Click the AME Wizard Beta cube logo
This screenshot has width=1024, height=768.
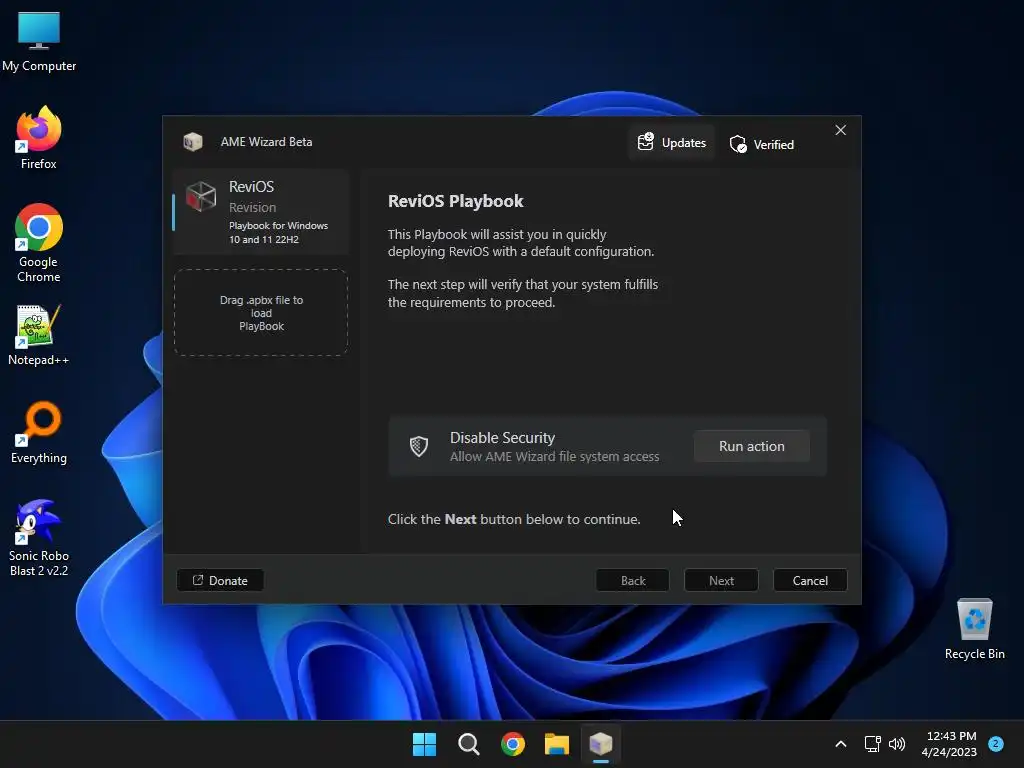(193, 142)
